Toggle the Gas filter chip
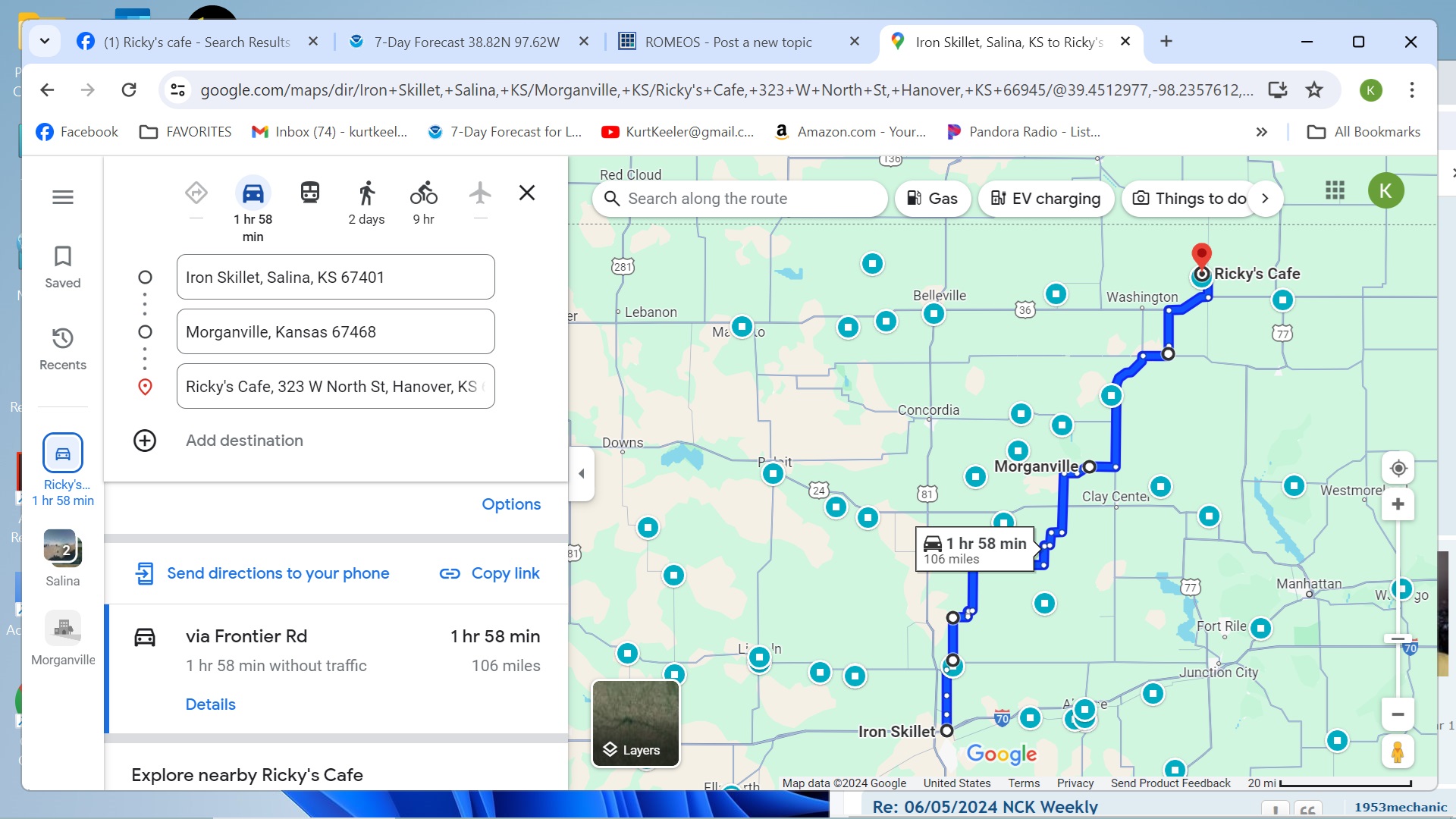 click(932, 199)
